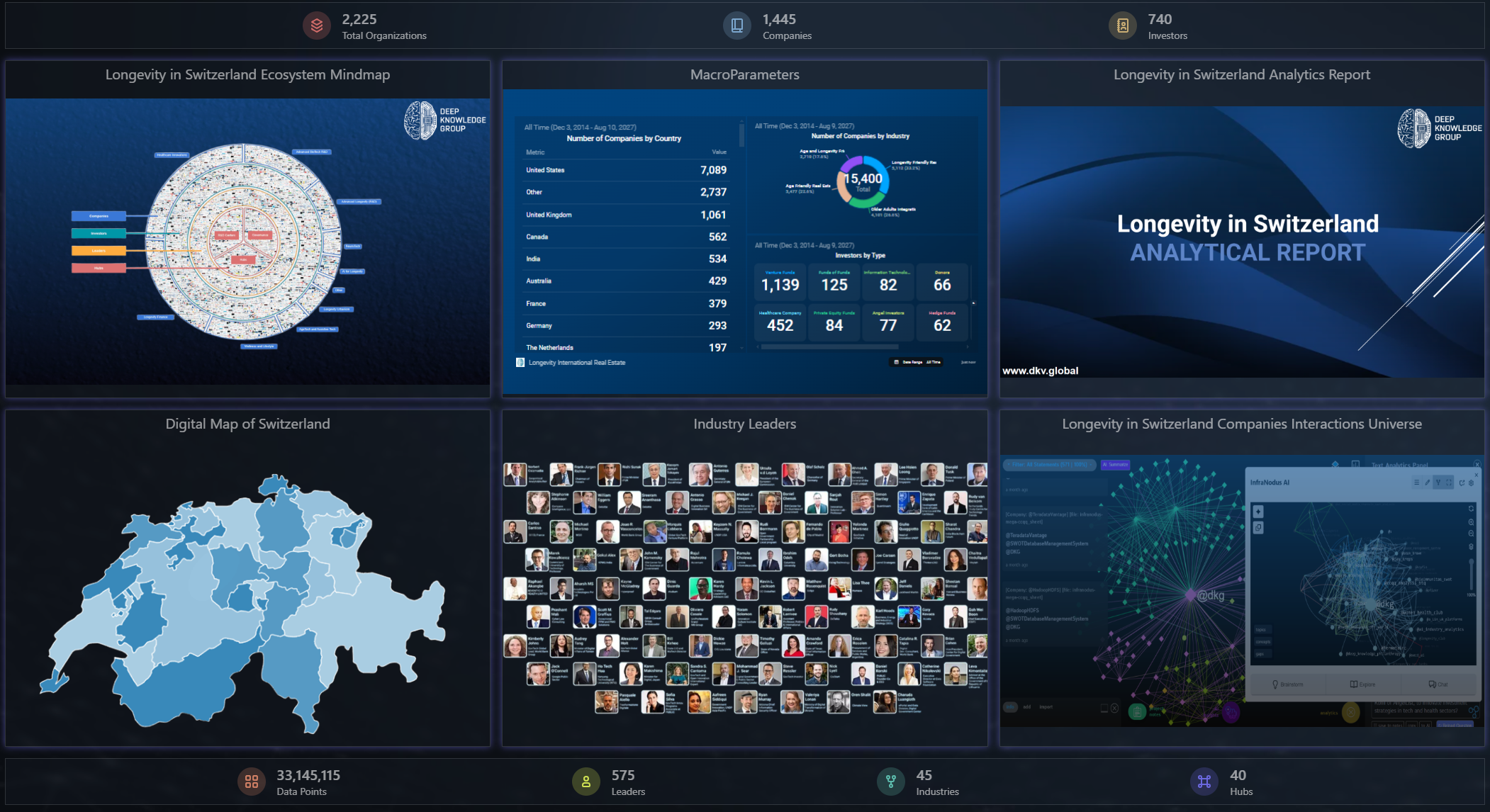Open Filter All Statements dropdown
The width and height of the screenshot is (1490, 812).
1050,465
